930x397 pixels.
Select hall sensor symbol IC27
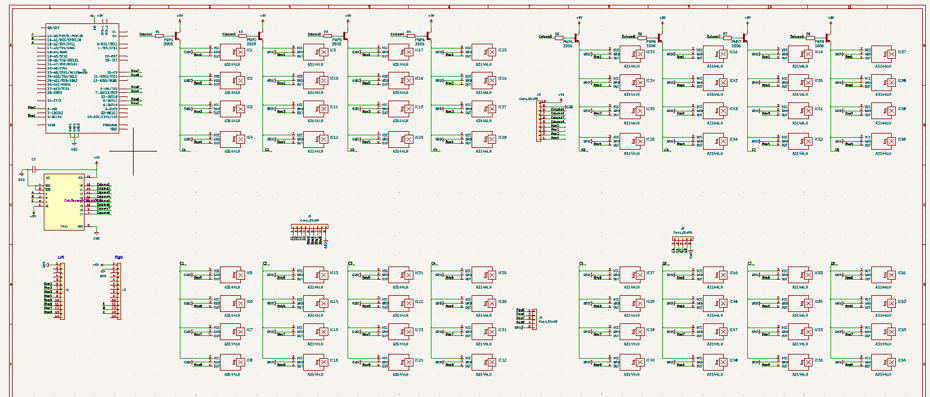point(483,109)
